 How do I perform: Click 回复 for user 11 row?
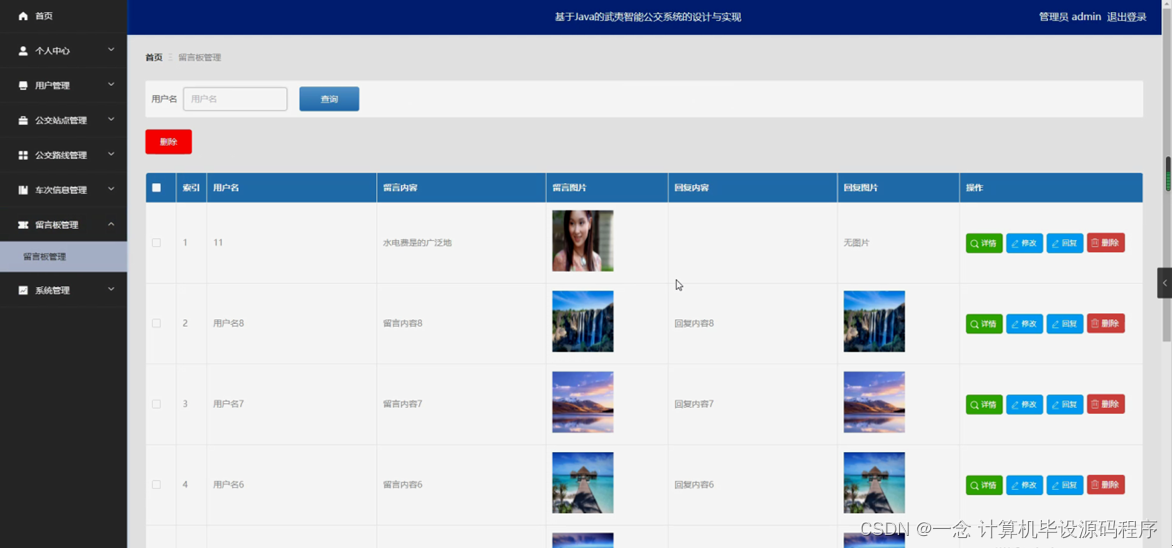coord(1065,243)
